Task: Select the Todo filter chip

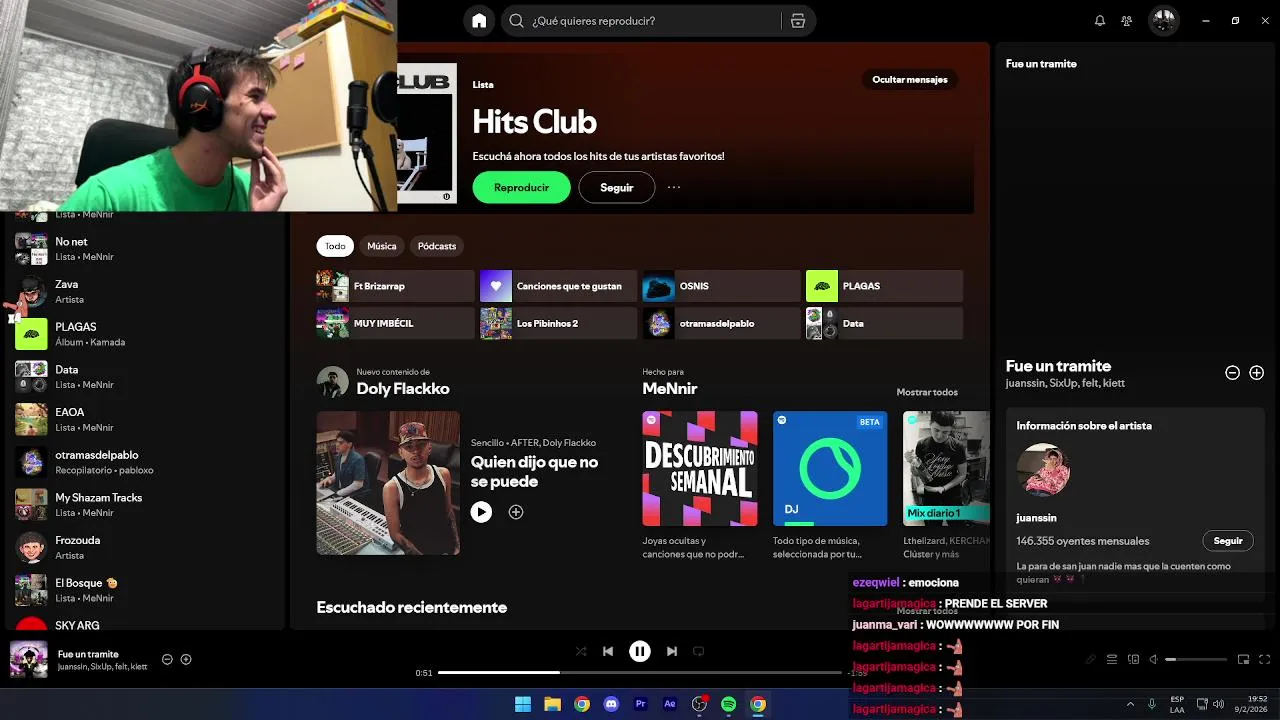Action: 335,246
